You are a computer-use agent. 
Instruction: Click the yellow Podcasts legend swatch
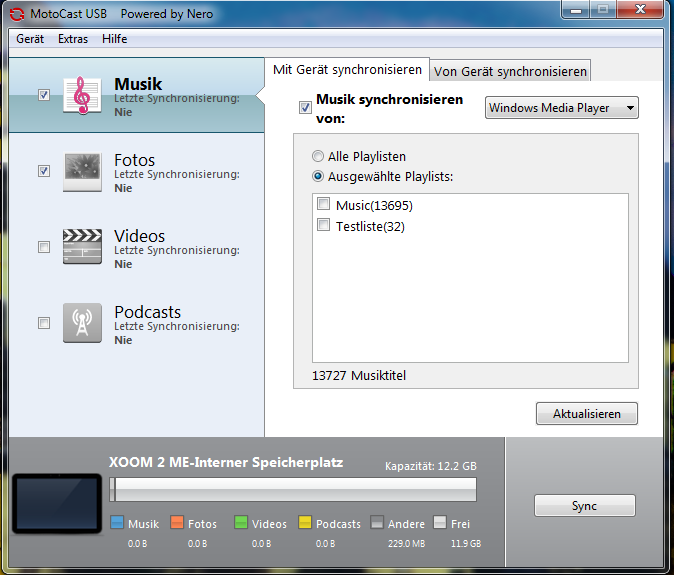[305, 522]
